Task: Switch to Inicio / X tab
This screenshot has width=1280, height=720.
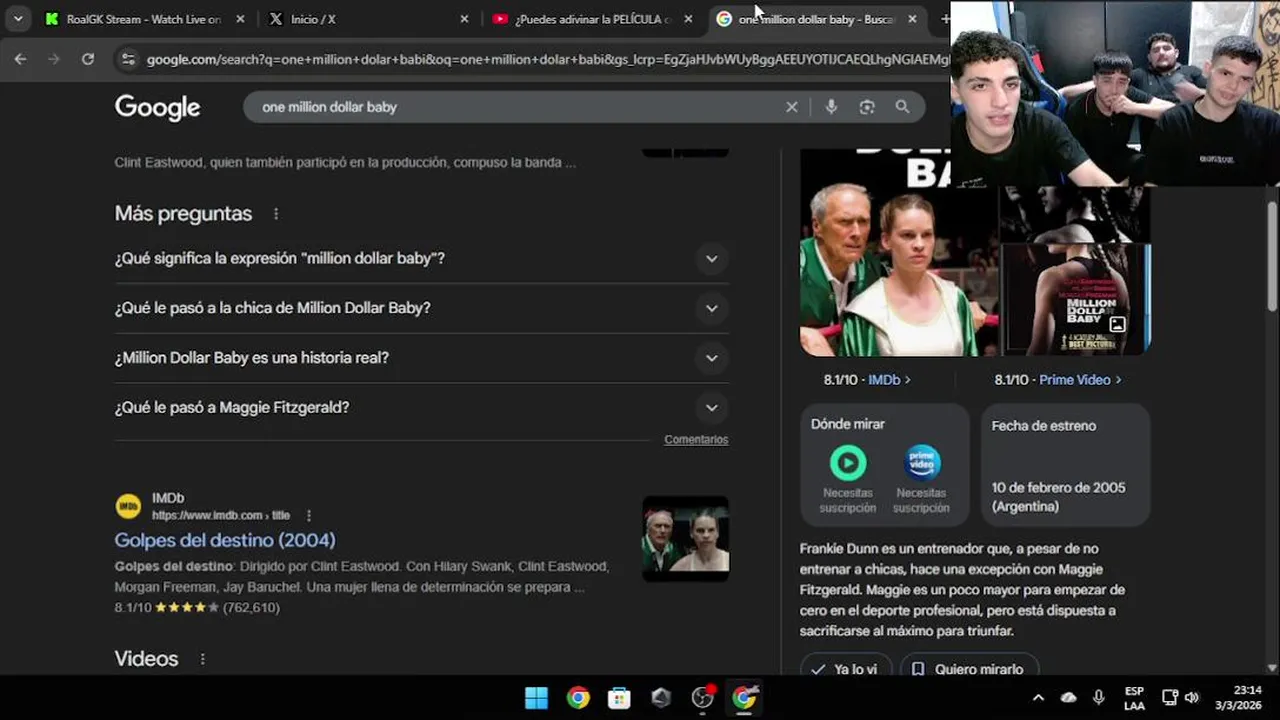Action: click(370, 19)
